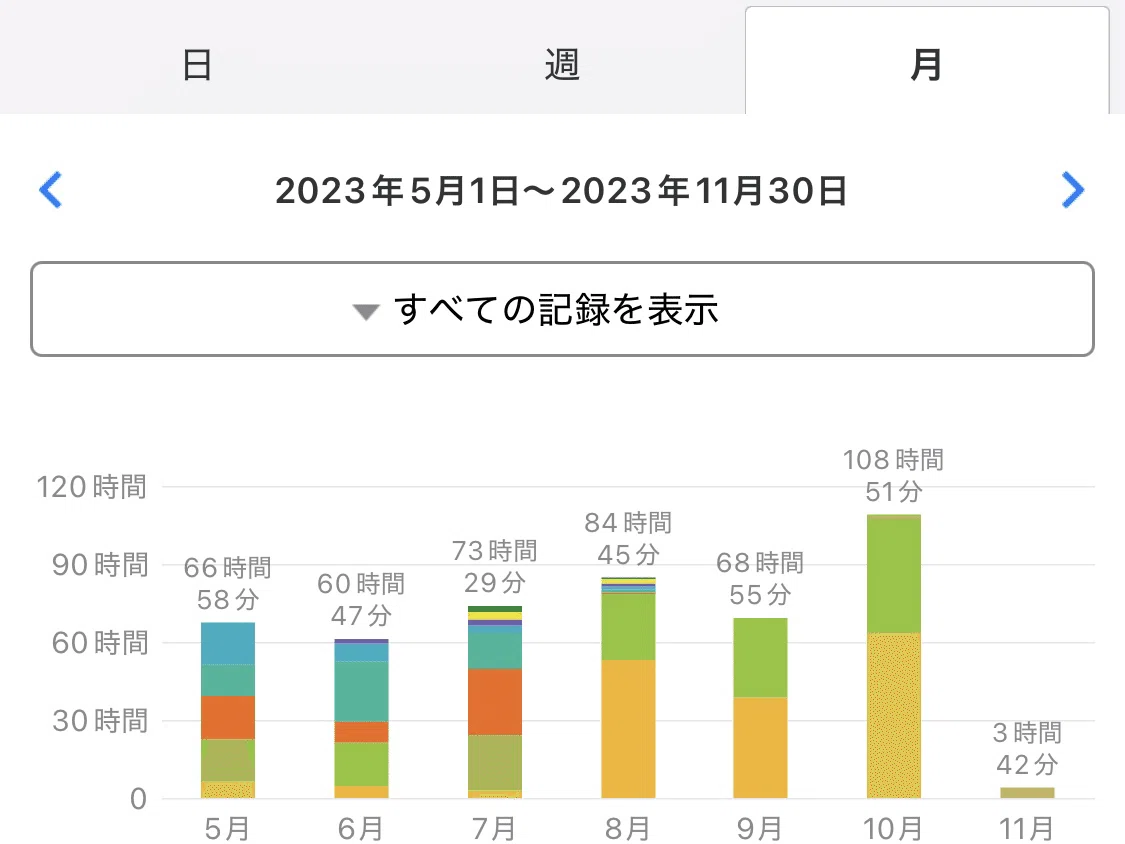Click the 120時間 axis label
Viewport: 1125px width, 844px height.
[91, 487]
